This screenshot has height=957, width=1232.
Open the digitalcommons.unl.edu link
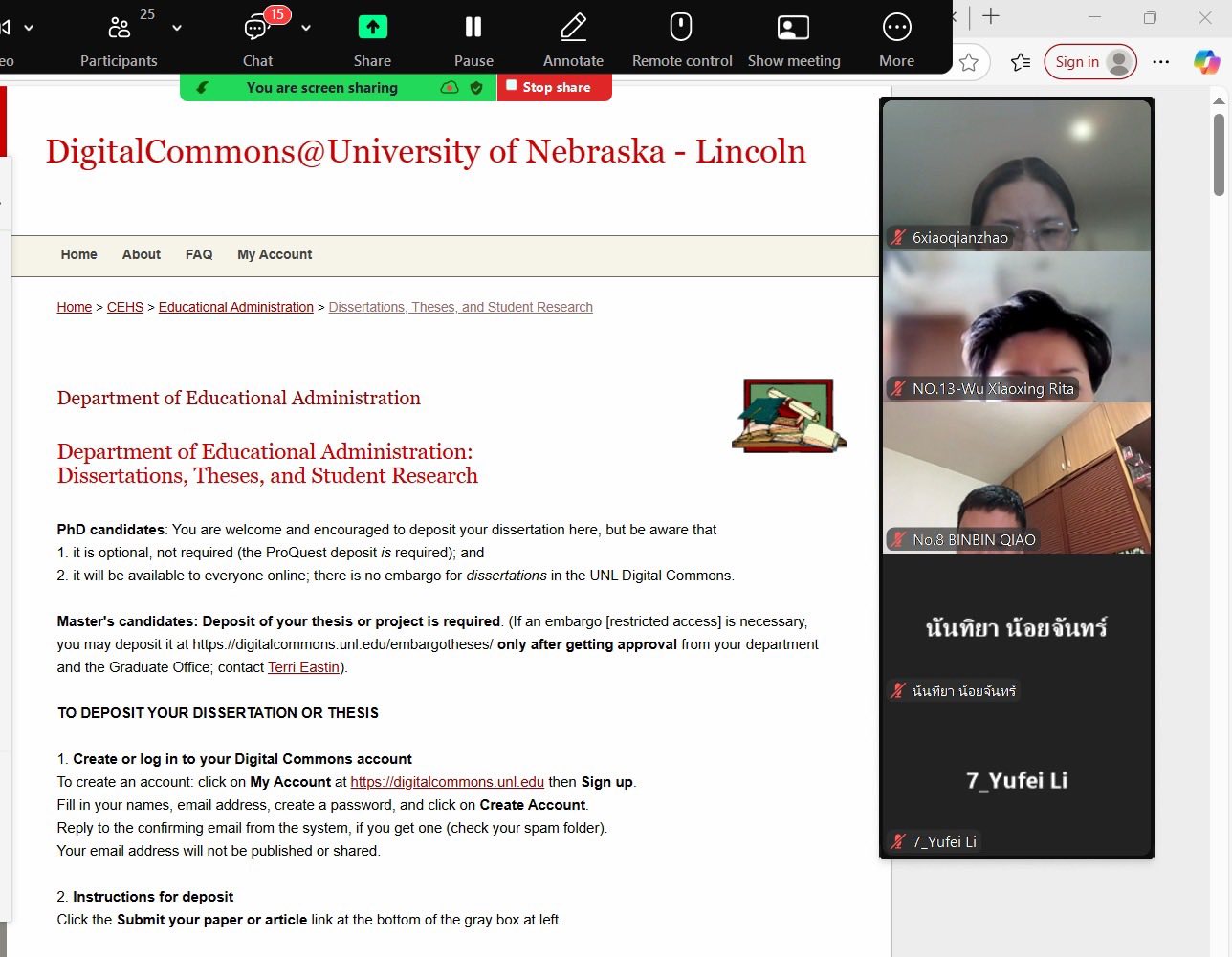click(x=448, y=782)
